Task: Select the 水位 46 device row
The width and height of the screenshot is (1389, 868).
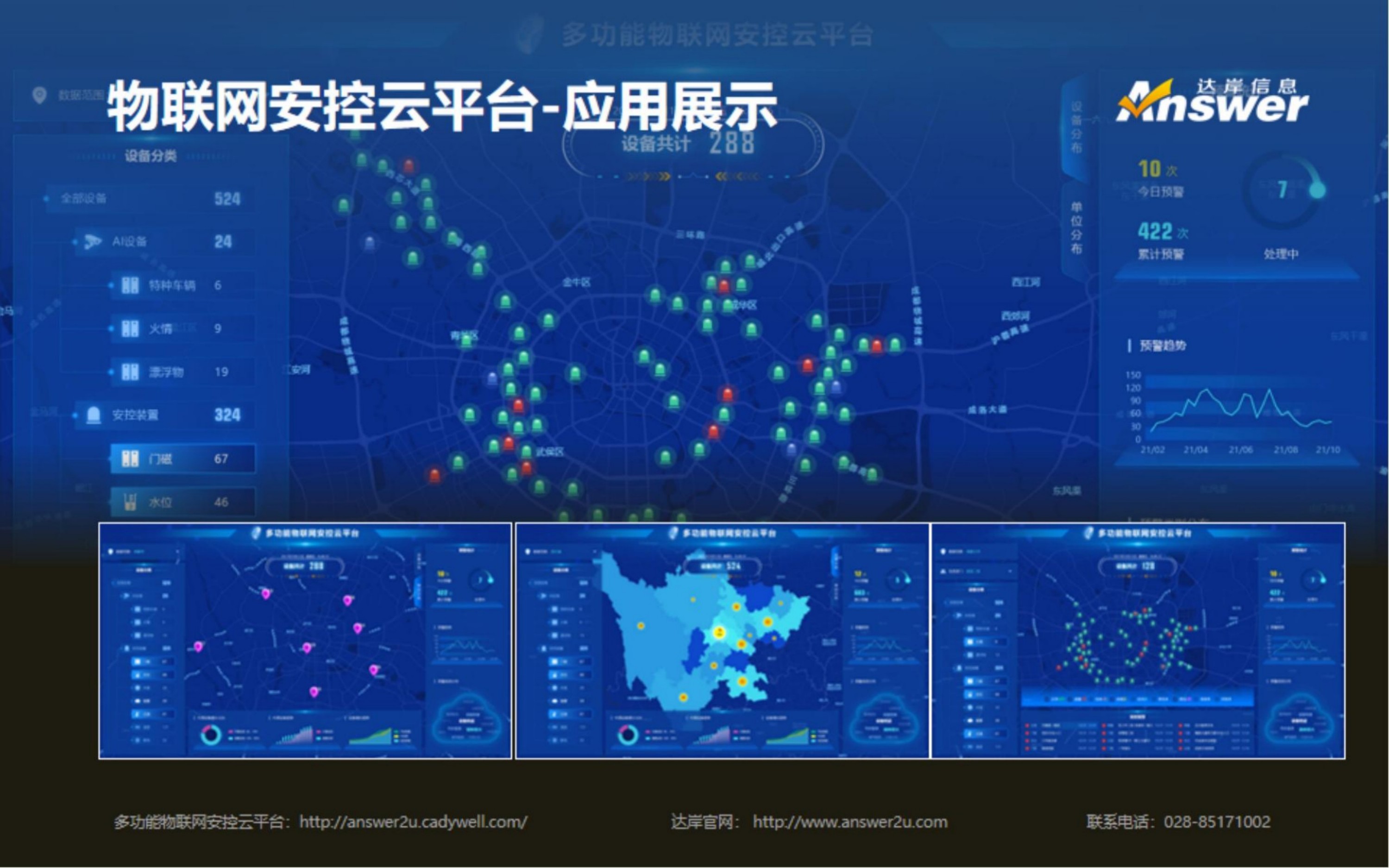Action: (182, 502)
